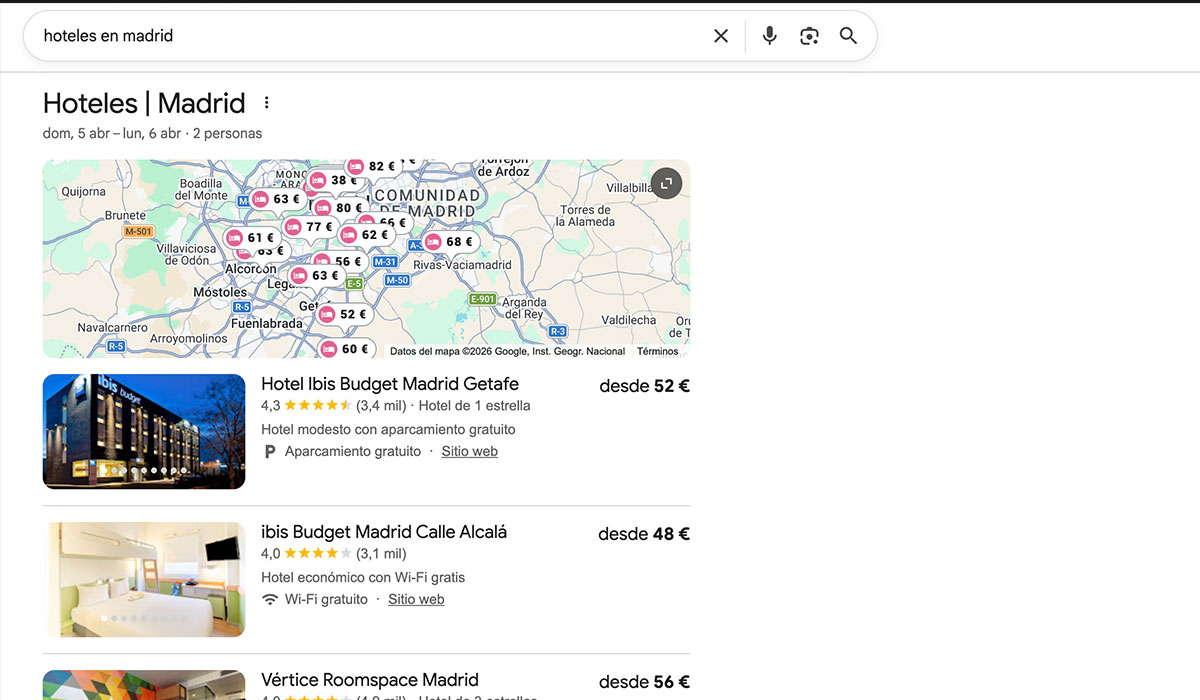1200x700 pixels.
Task: Select the 62 € hotel pin on map
Action: pyautogui.click(x=365, y=235)
